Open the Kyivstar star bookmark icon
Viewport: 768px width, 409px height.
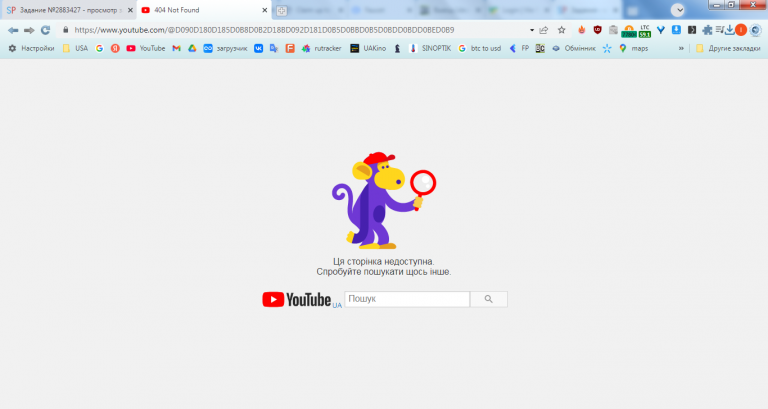pos(607,48)
